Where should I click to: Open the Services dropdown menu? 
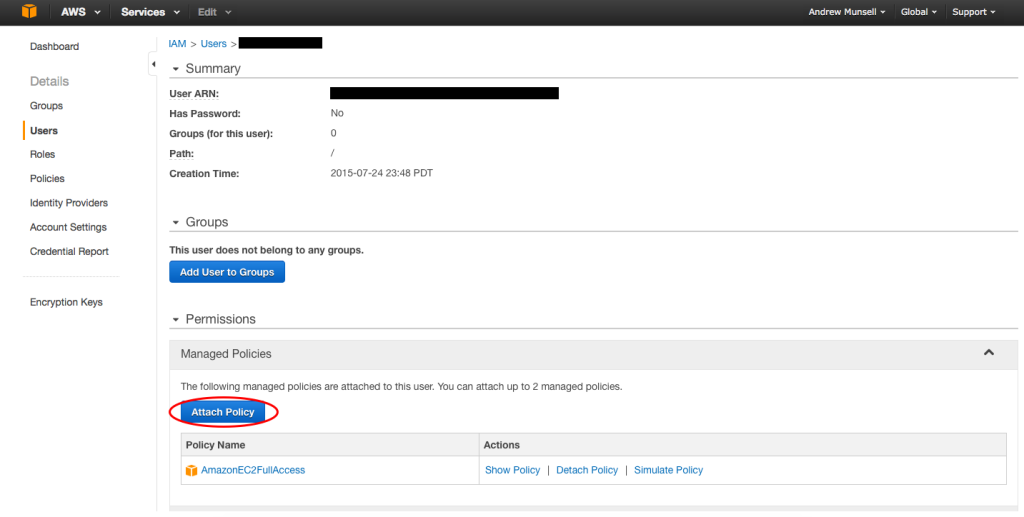click(x=150, y=12)
